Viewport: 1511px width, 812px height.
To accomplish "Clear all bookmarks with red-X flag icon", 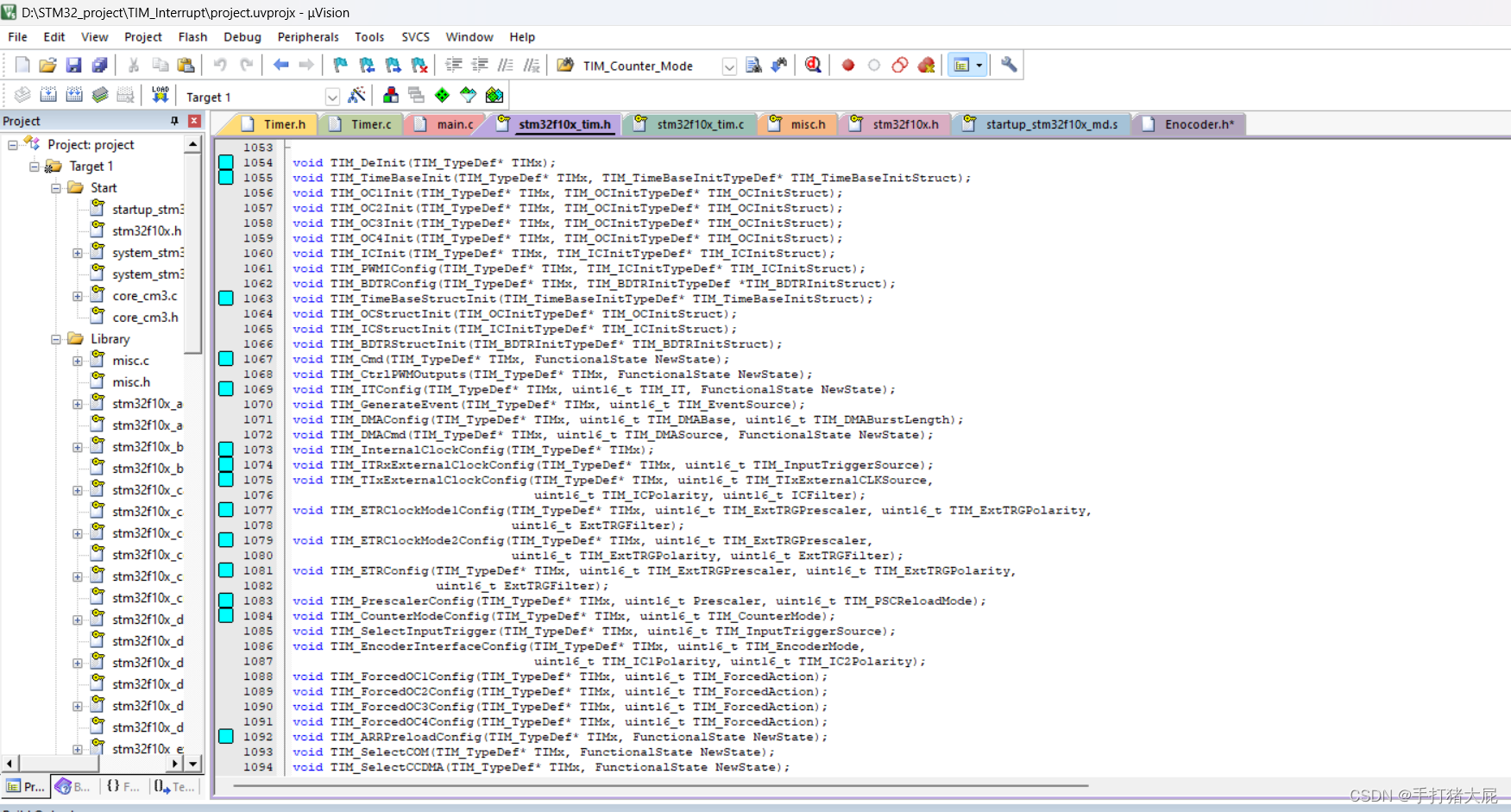I will click(419, 65).
